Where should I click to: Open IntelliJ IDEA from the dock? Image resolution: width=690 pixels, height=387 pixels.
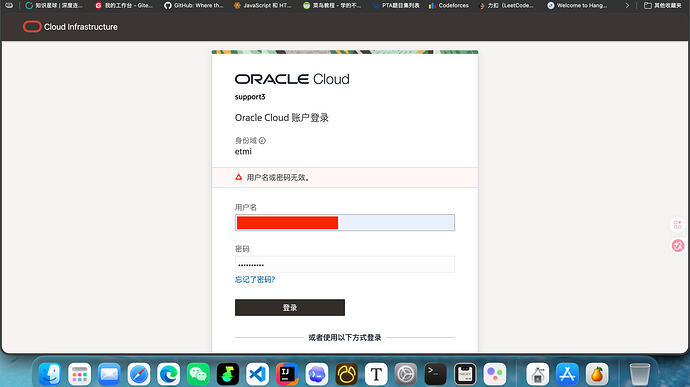coord(287,374)
